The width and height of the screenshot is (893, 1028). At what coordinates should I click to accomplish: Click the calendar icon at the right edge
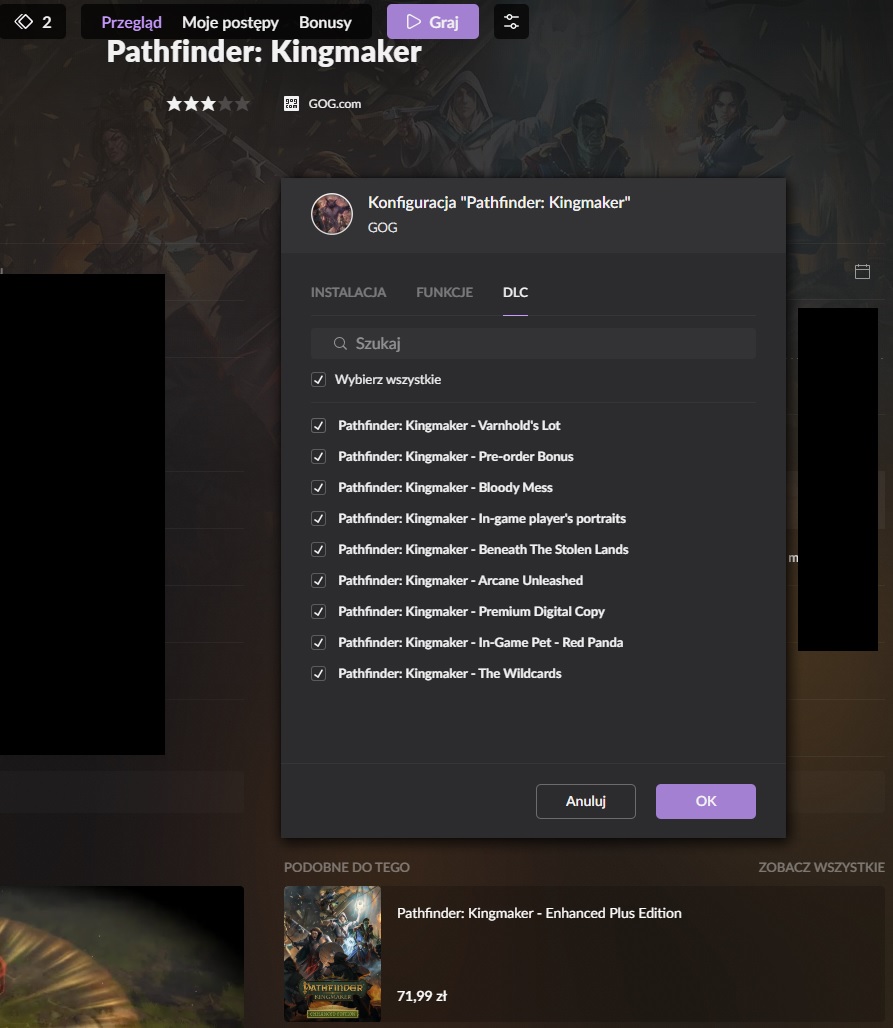click(x=862, y=271)
